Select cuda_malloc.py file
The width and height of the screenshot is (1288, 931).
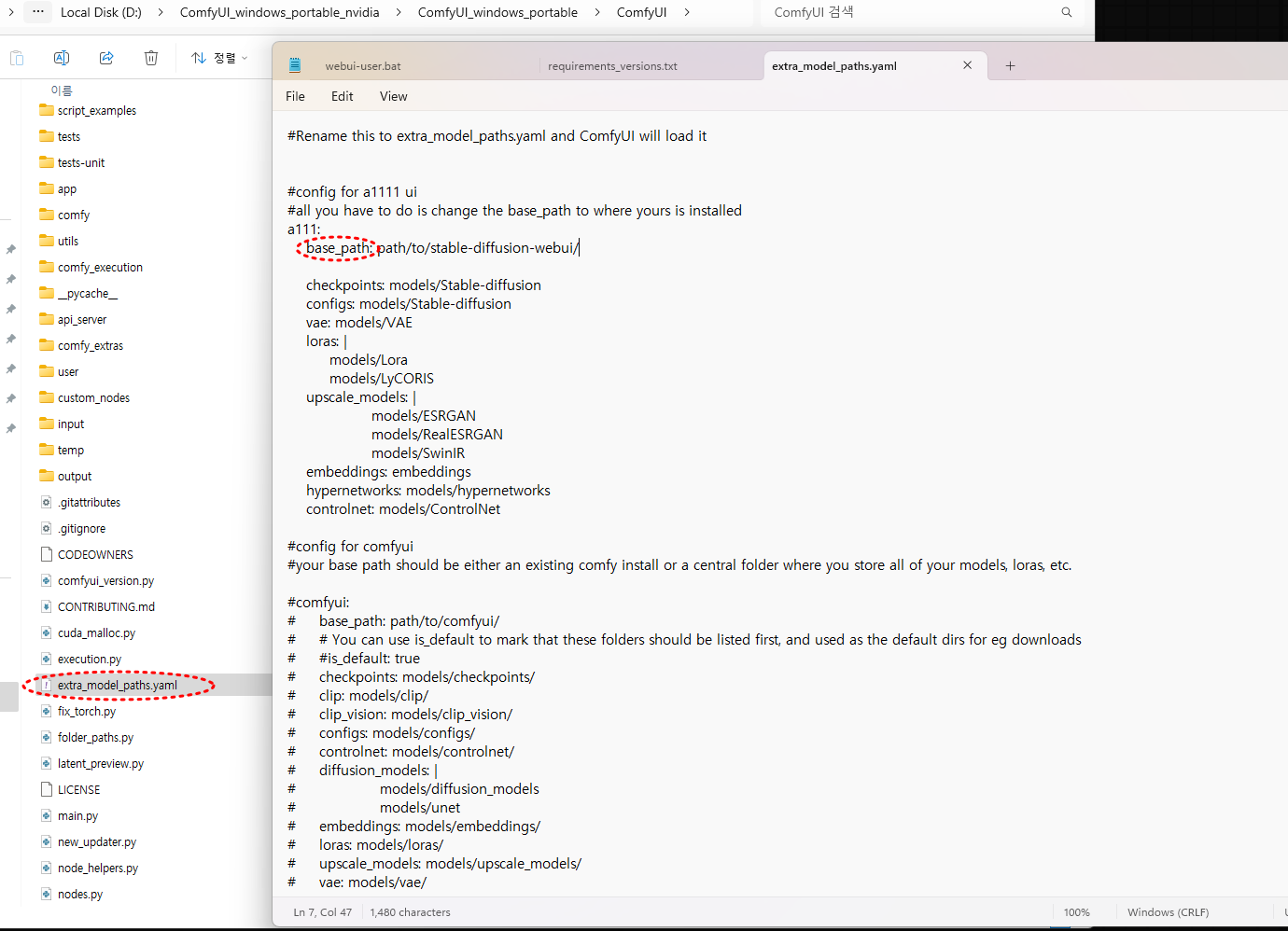96,632
